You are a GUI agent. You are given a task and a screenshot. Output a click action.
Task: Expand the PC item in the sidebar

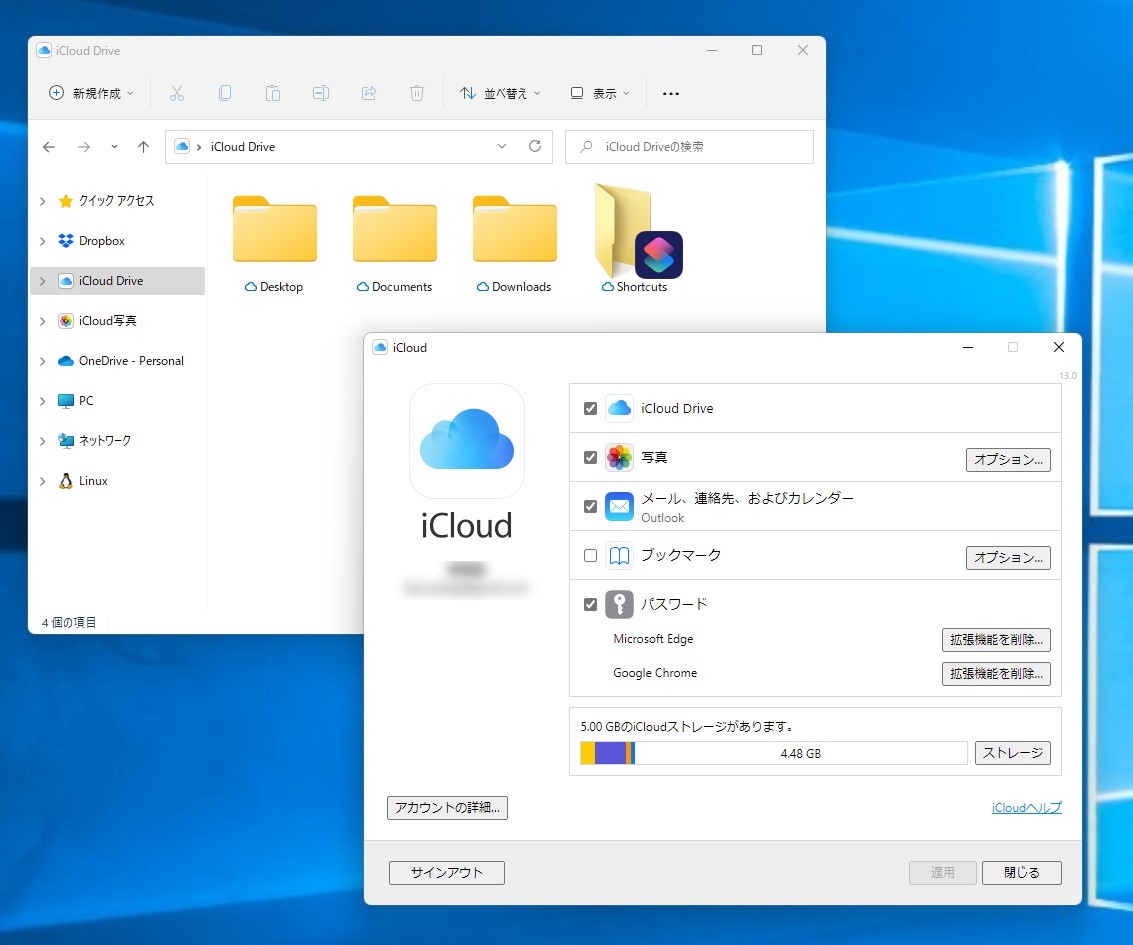43,401
